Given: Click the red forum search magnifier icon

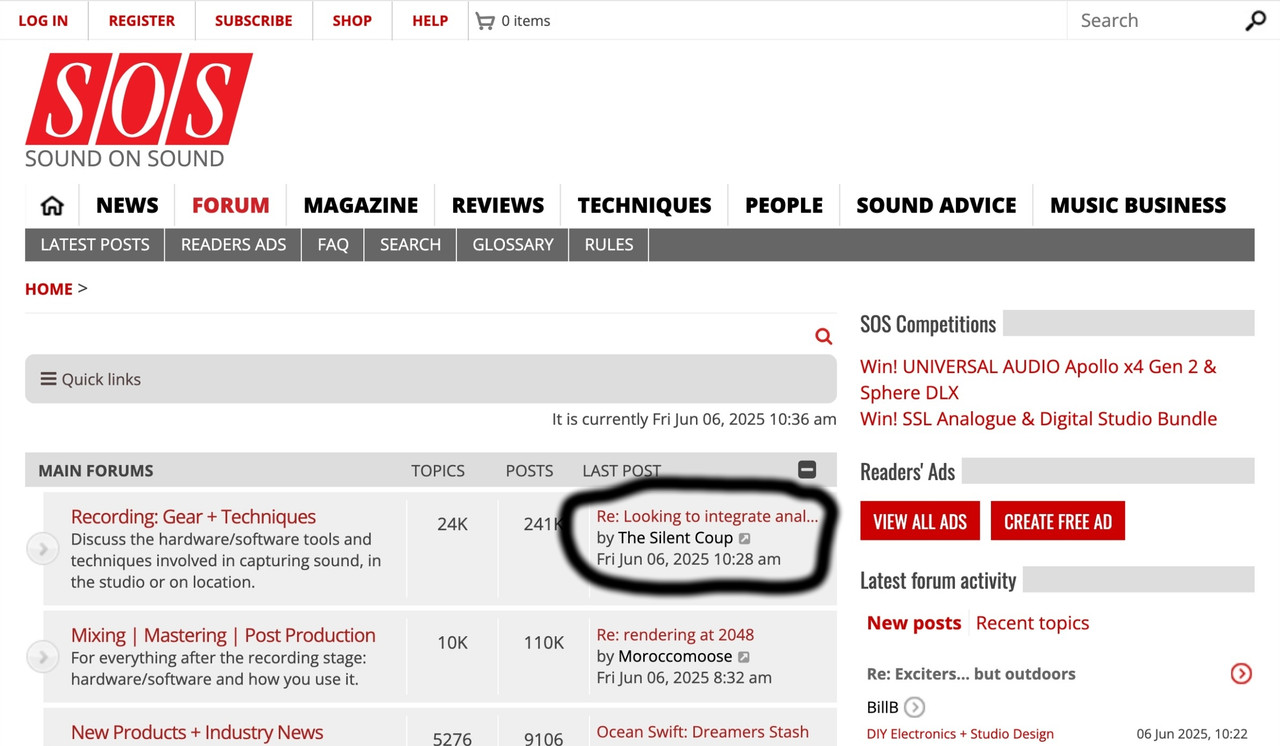Looking at the screenshot, I should coord(823,336).
